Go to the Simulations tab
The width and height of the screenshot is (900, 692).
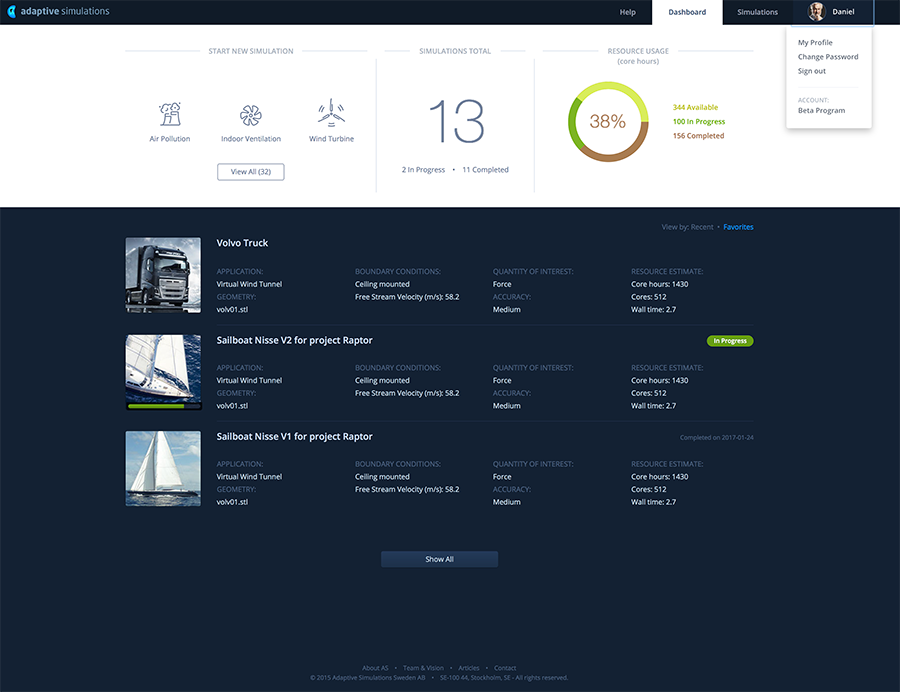[757, 12]
